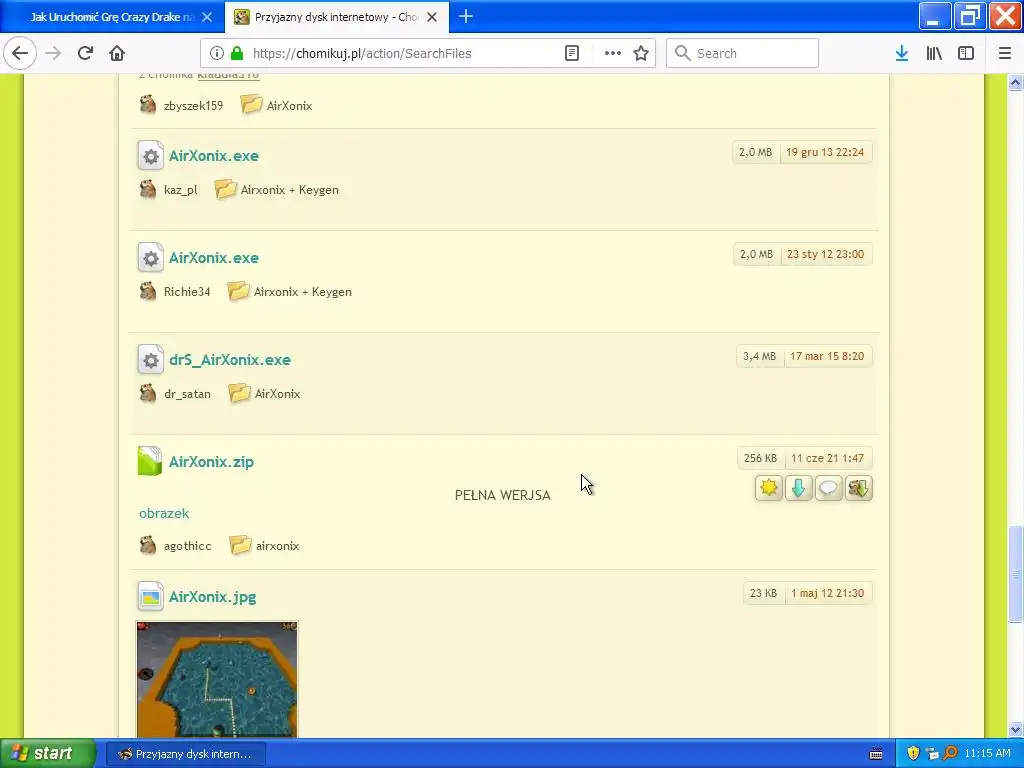Screen dimensions: 1024x768
Task: Open the AirXonix.jpg file link
Action: click(212, 597)
